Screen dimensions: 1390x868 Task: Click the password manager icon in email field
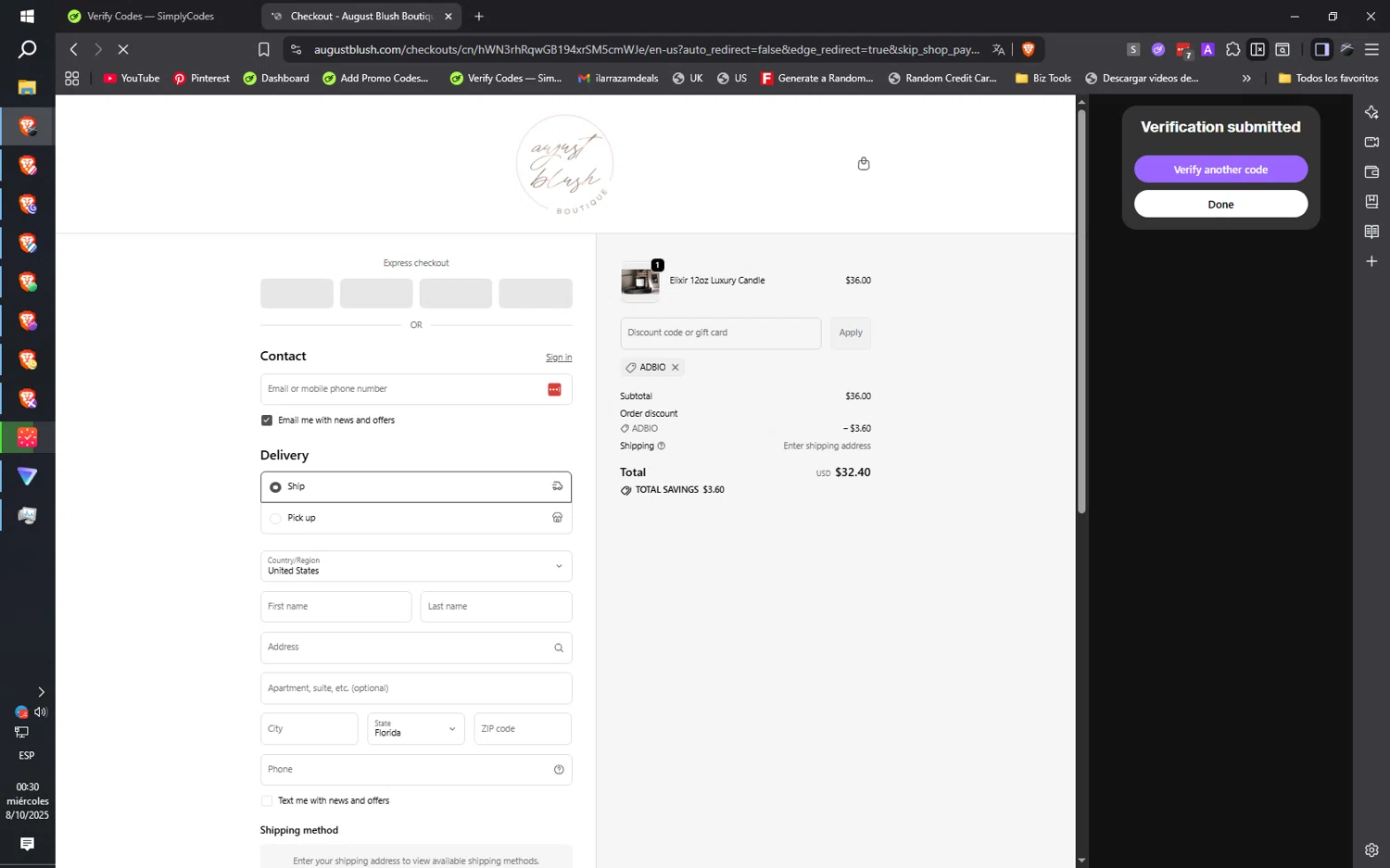(554, 390)
